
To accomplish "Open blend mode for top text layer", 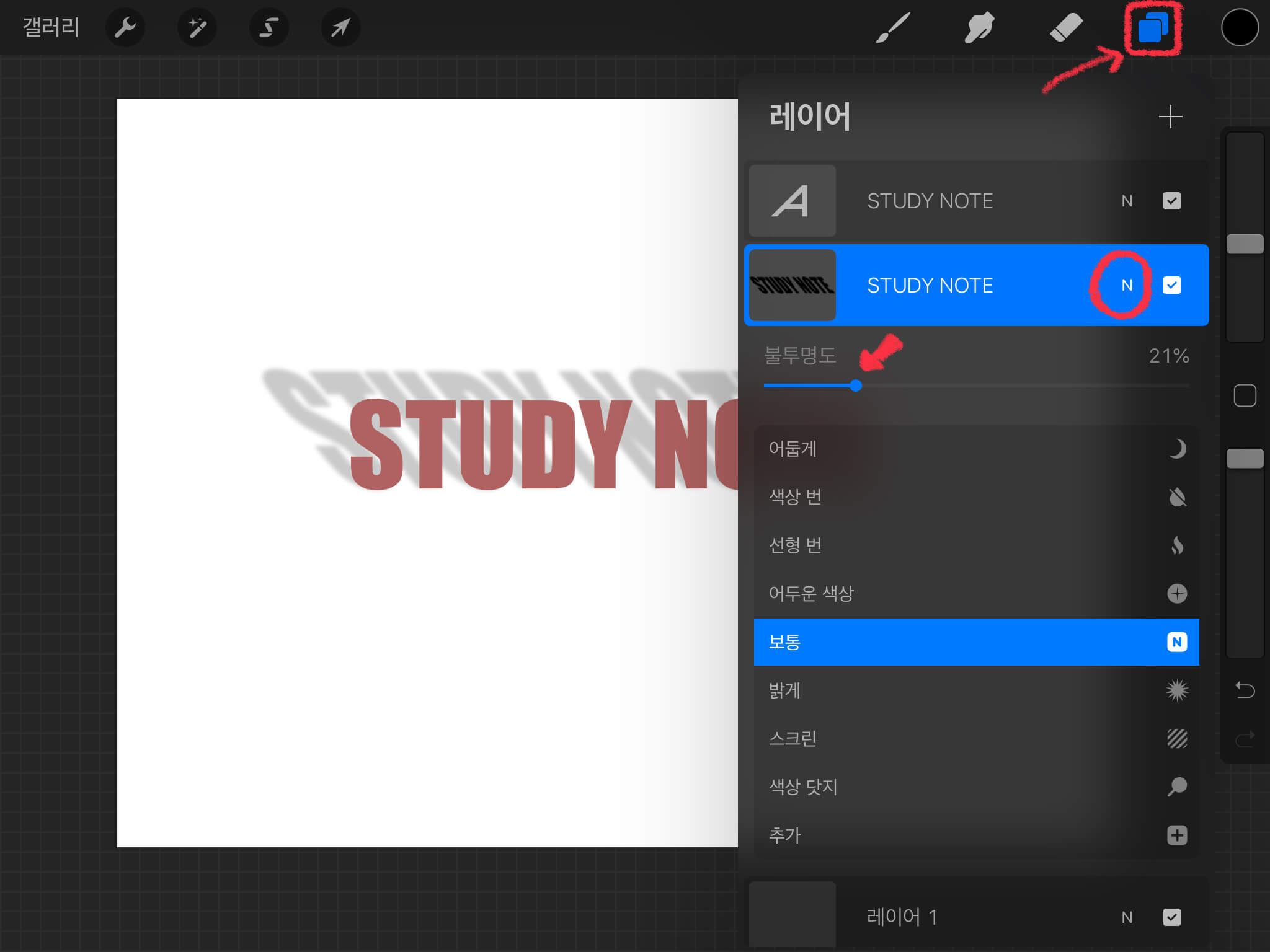I will pyautogui.click(x=1127, y=201).
